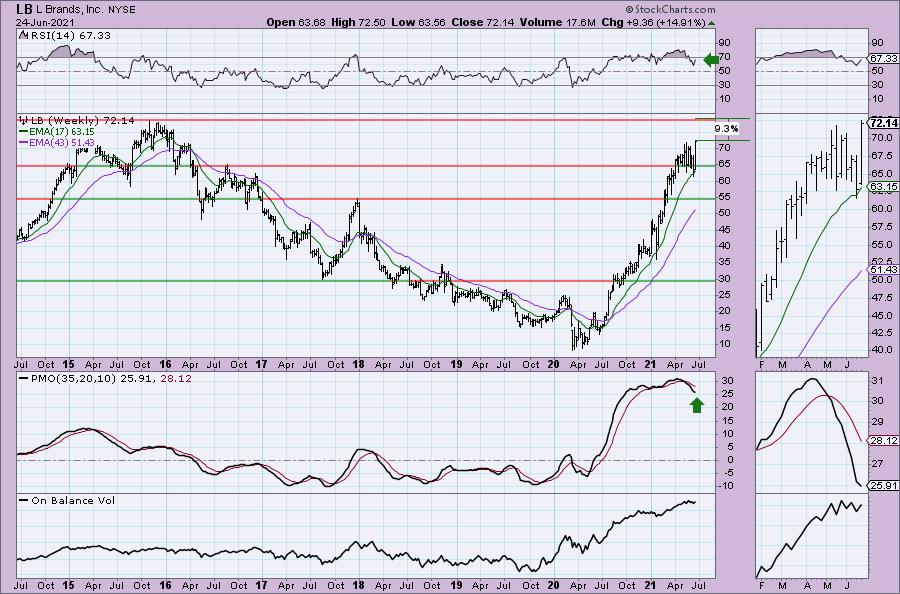Click the green up-triangle beside Chg value

click(x=712, y=23)
